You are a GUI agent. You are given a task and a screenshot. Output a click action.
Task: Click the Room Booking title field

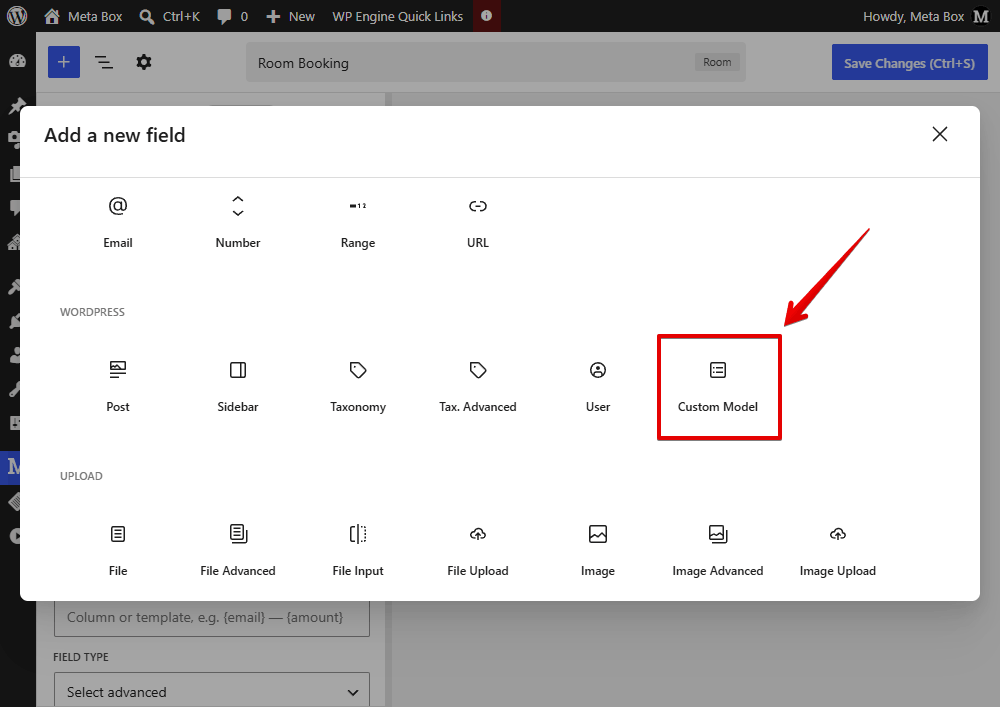496,62
